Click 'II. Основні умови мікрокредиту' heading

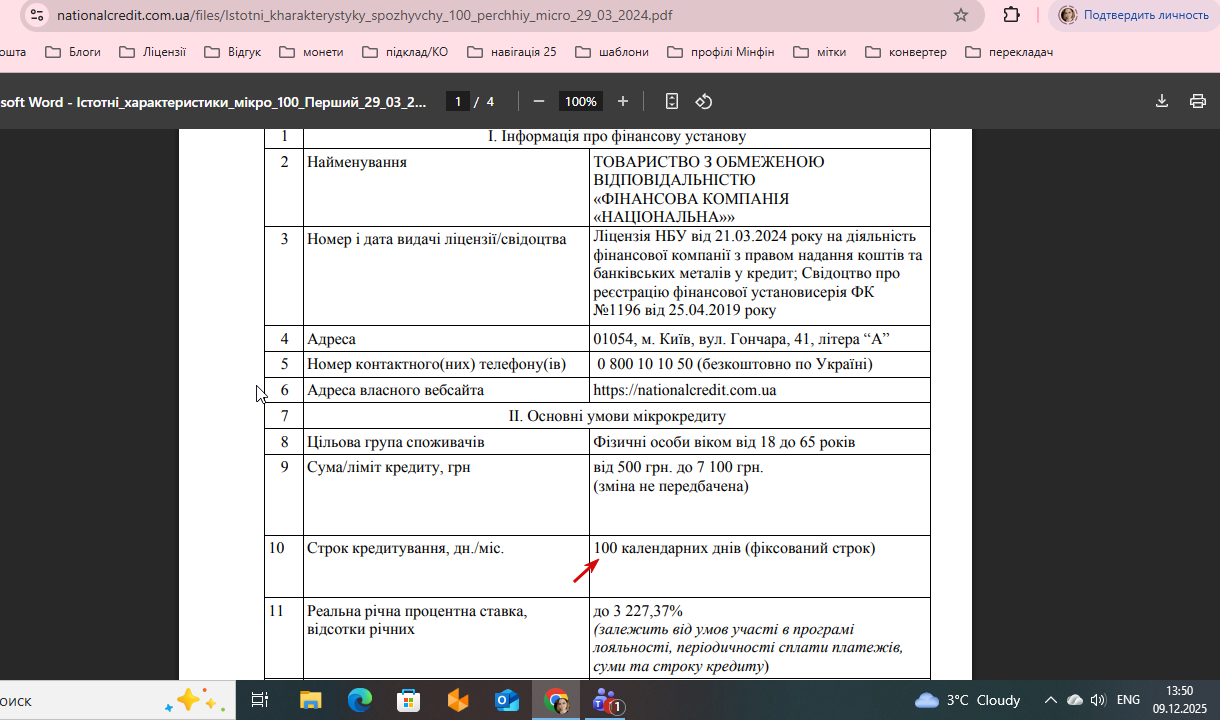tap(617, 416)
